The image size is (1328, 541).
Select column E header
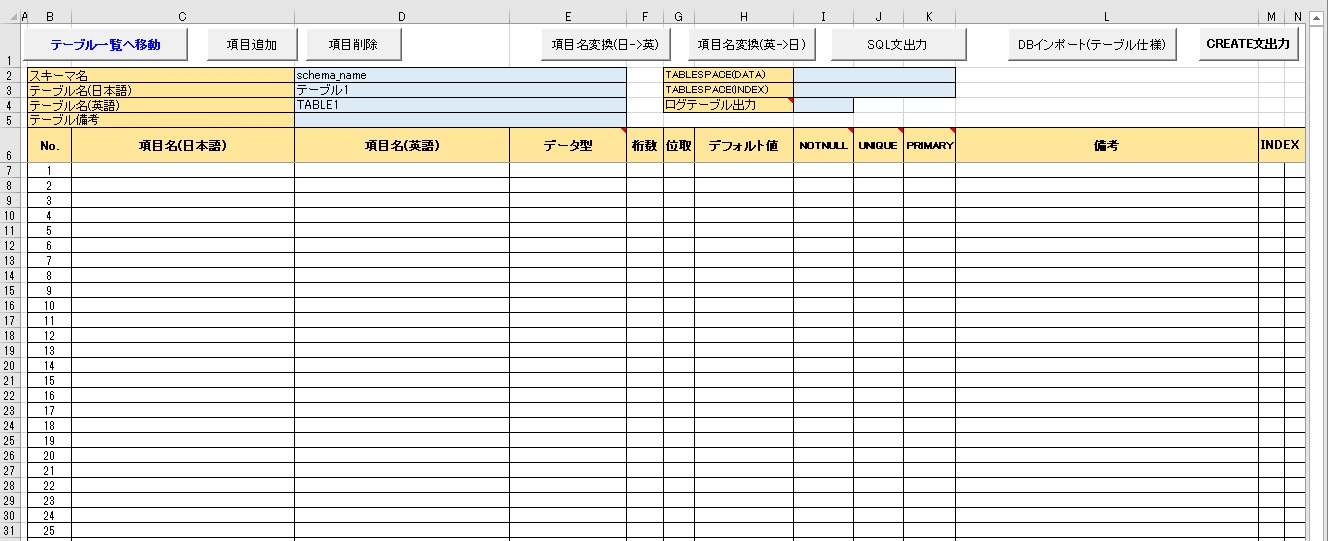[568, 16]
